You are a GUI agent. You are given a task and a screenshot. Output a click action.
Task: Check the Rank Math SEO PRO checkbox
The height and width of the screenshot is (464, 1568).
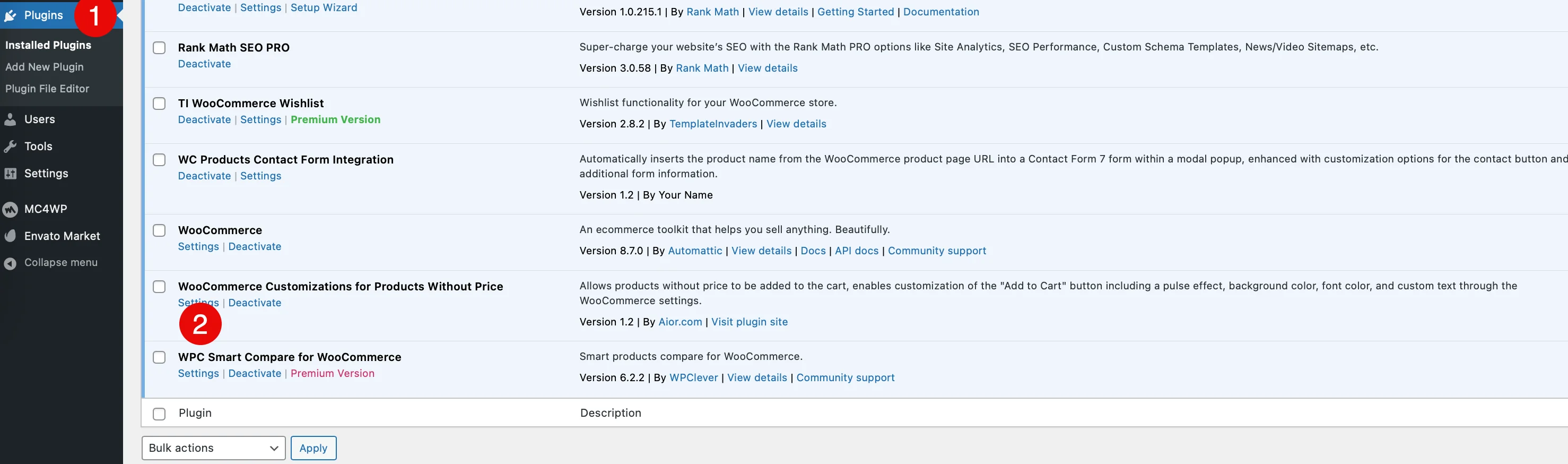point(159,48)
